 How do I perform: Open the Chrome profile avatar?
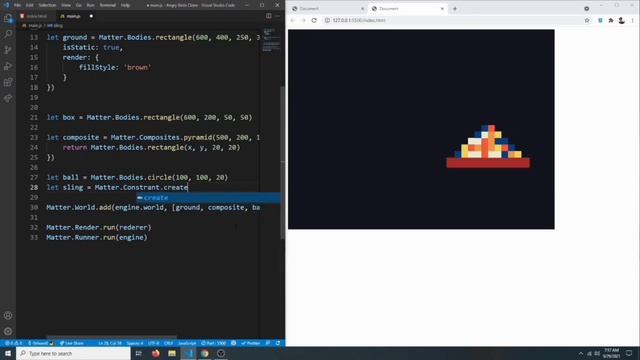[621, 20]
